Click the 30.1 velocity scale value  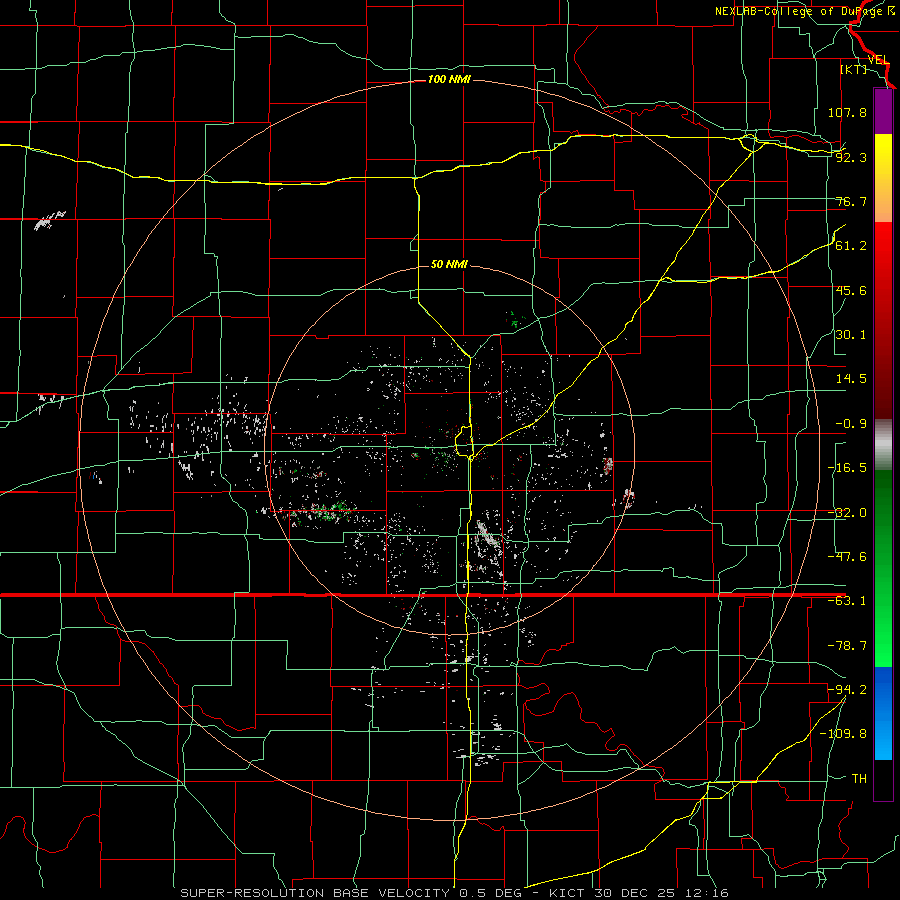coord(851,335)
